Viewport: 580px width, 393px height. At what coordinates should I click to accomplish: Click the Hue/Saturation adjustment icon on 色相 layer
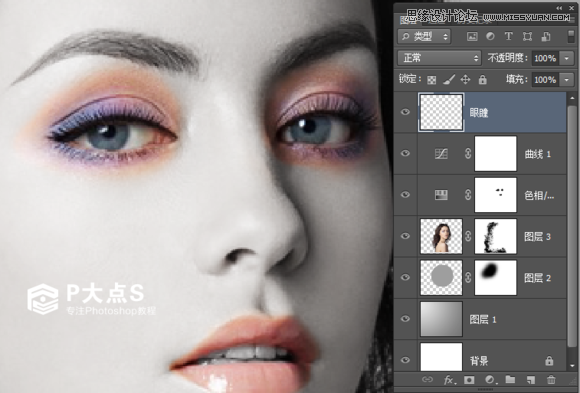(x=441, y=195)
